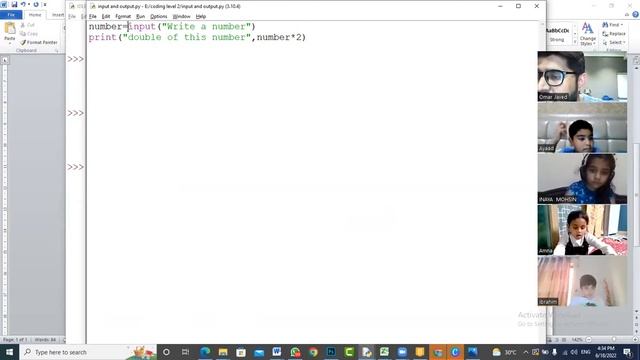The image size is (640, 360).
Task: Launch Microsoft Edge from taskbar
Action: (x=205, y=352)
